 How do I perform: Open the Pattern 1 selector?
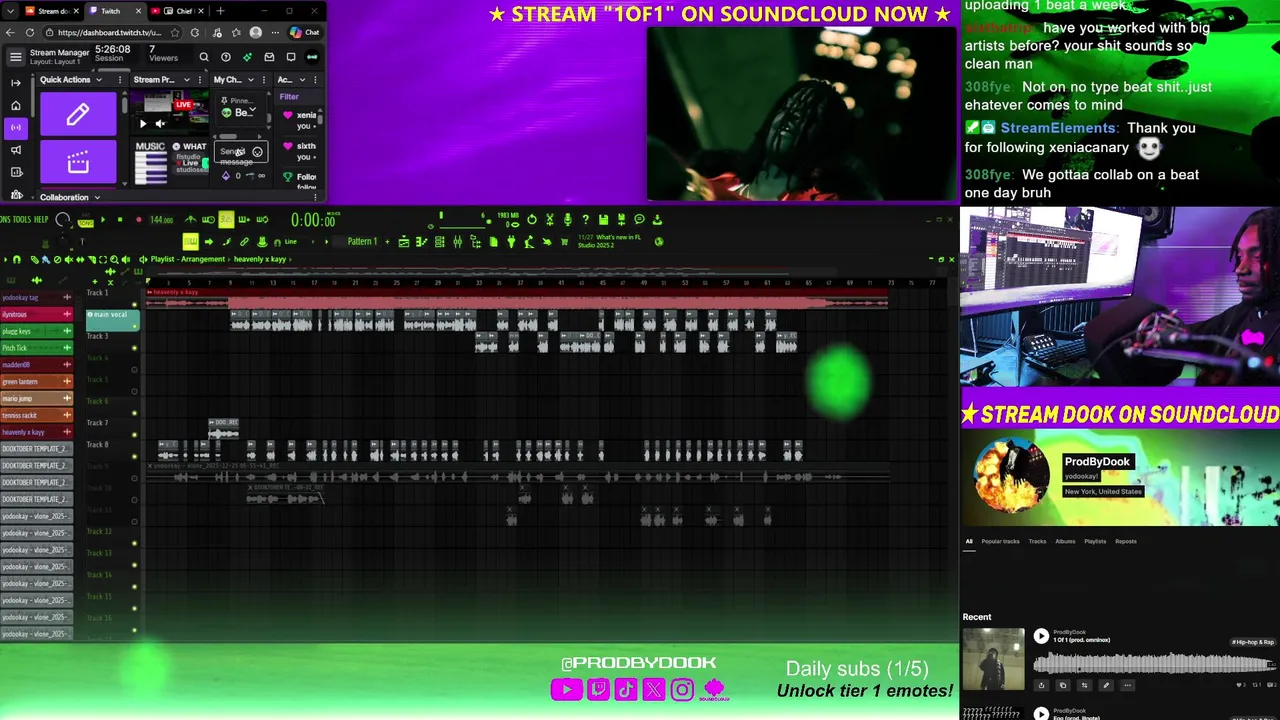[362, 241]
